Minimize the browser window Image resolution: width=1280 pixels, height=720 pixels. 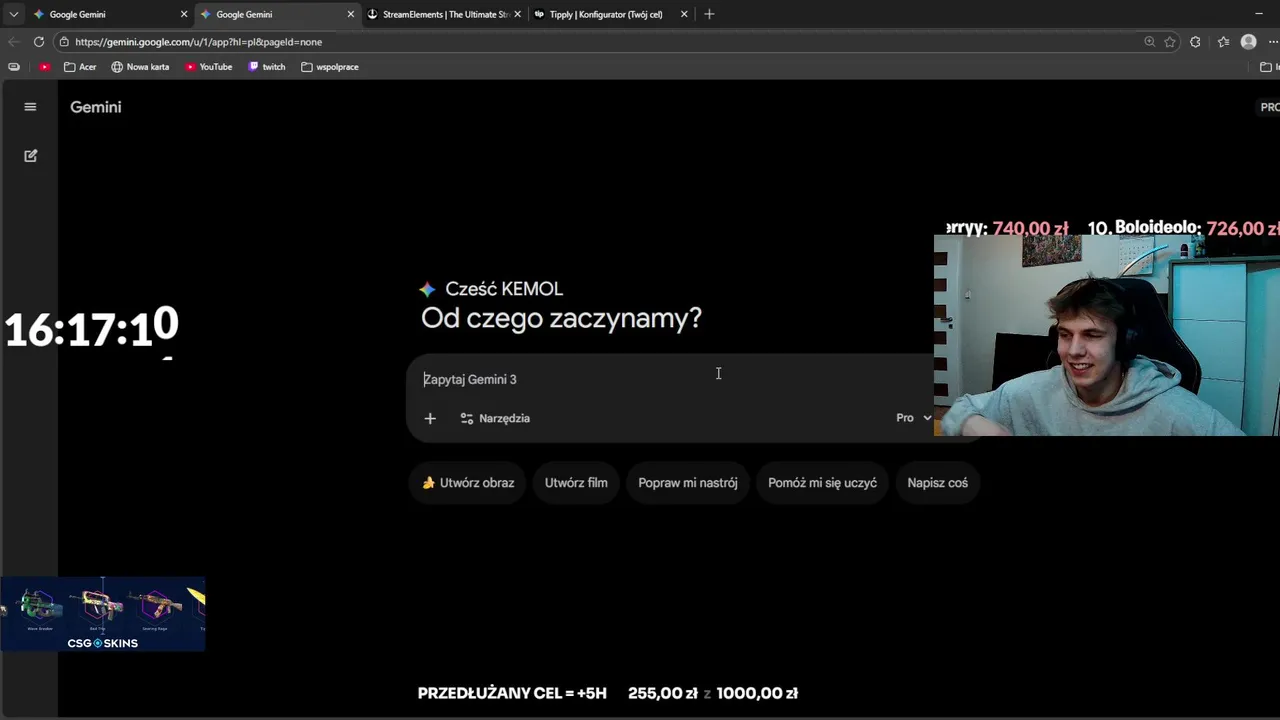click(1258, 14)
